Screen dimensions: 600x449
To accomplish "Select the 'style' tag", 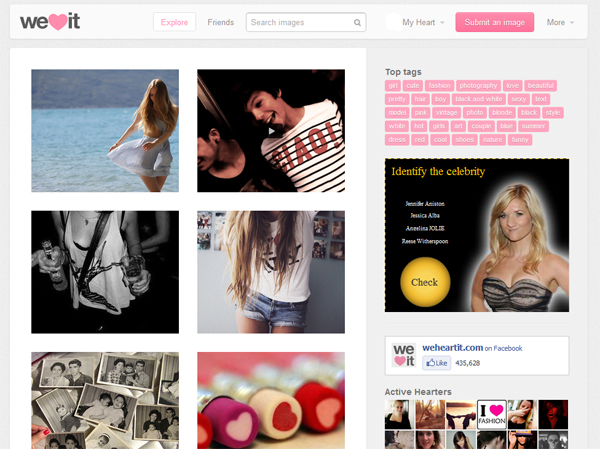I will point(553,113).
